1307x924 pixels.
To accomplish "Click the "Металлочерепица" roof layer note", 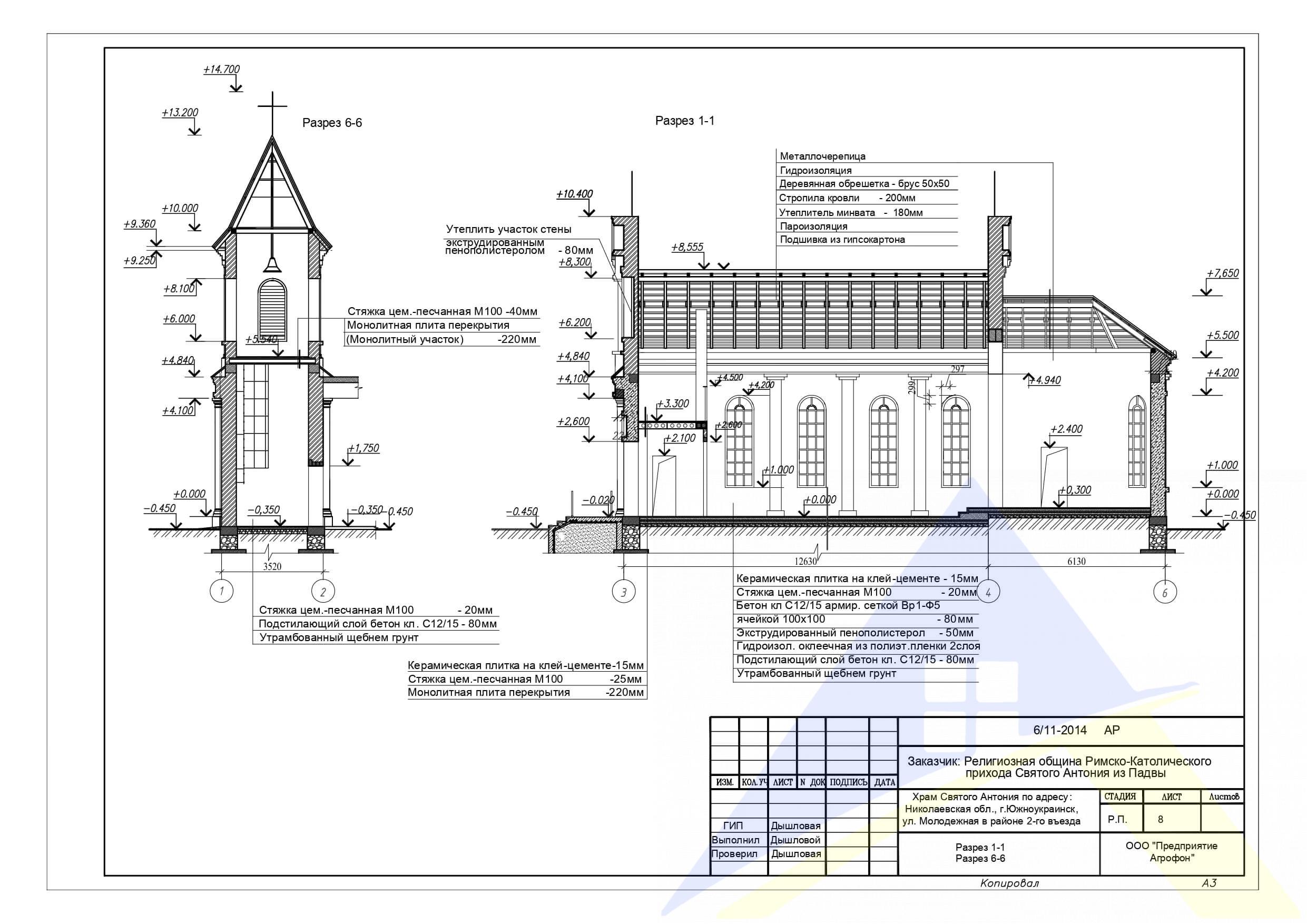I will coord(822,156).
